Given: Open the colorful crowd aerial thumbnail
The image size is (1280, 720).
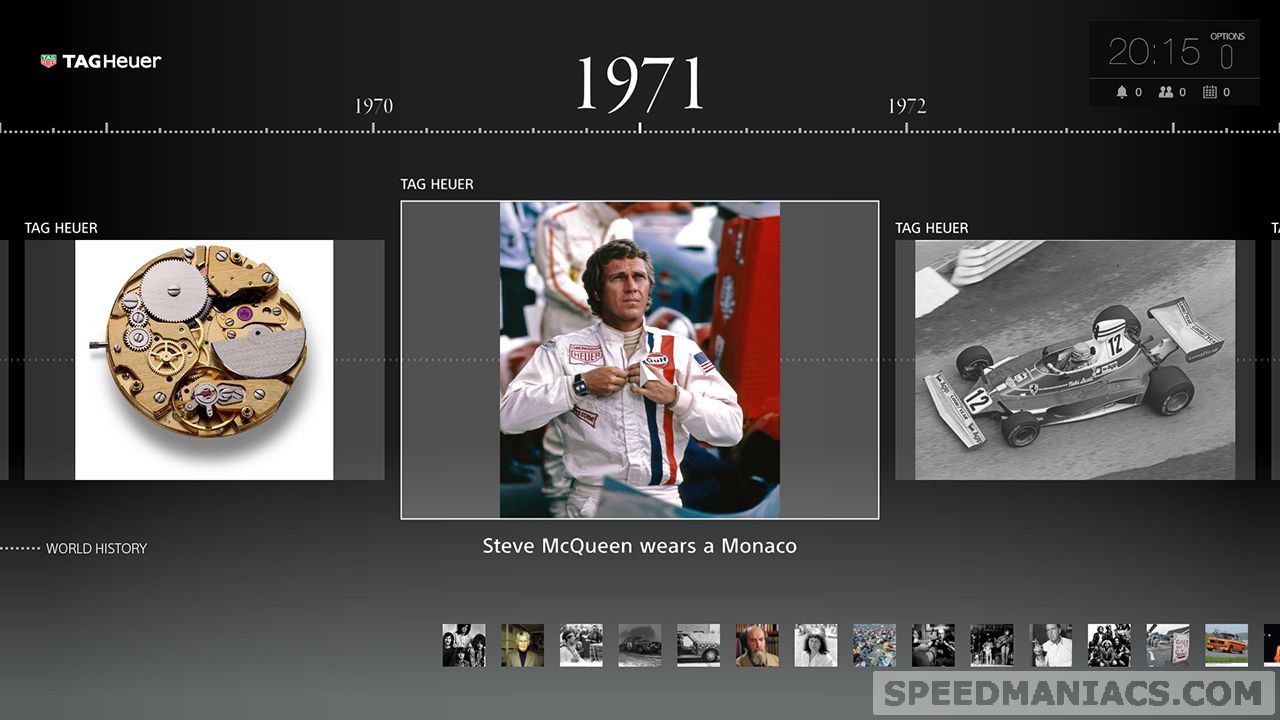Looking at the screenshot, I should (x=875, y=645).
